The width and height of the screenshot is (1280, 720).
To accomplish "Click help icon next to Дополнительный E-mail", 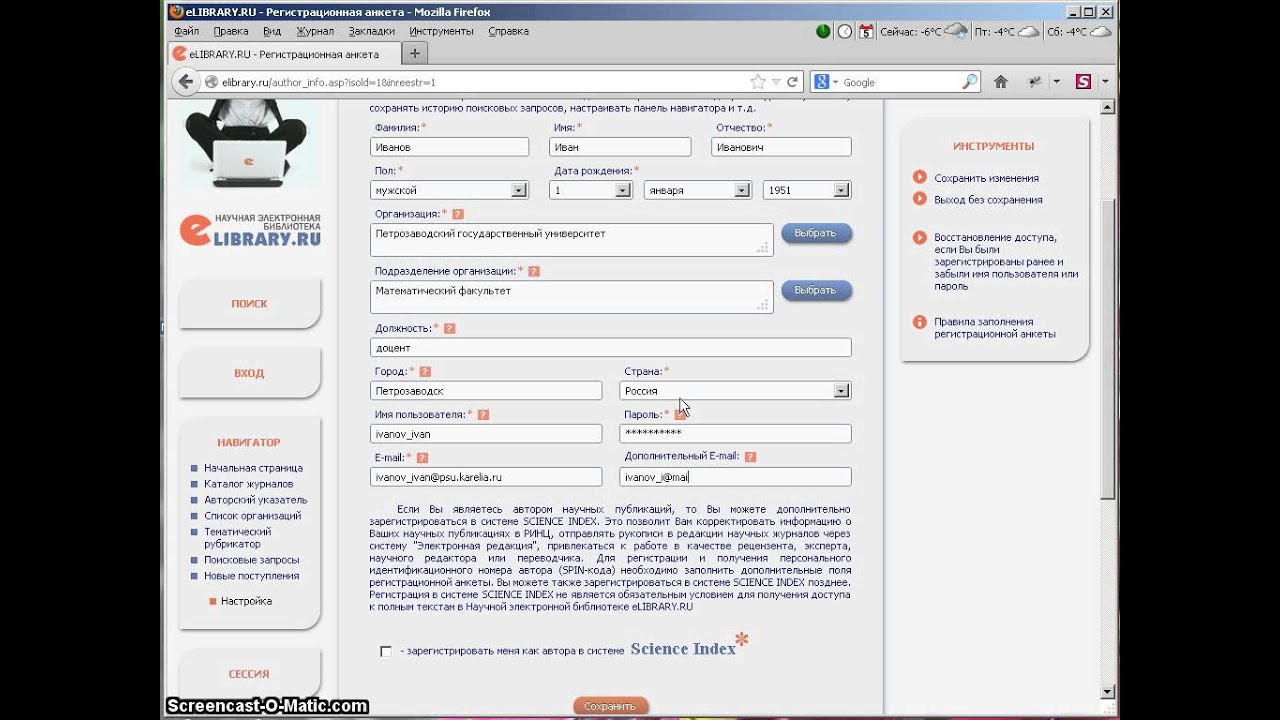I will coord(750,457).
